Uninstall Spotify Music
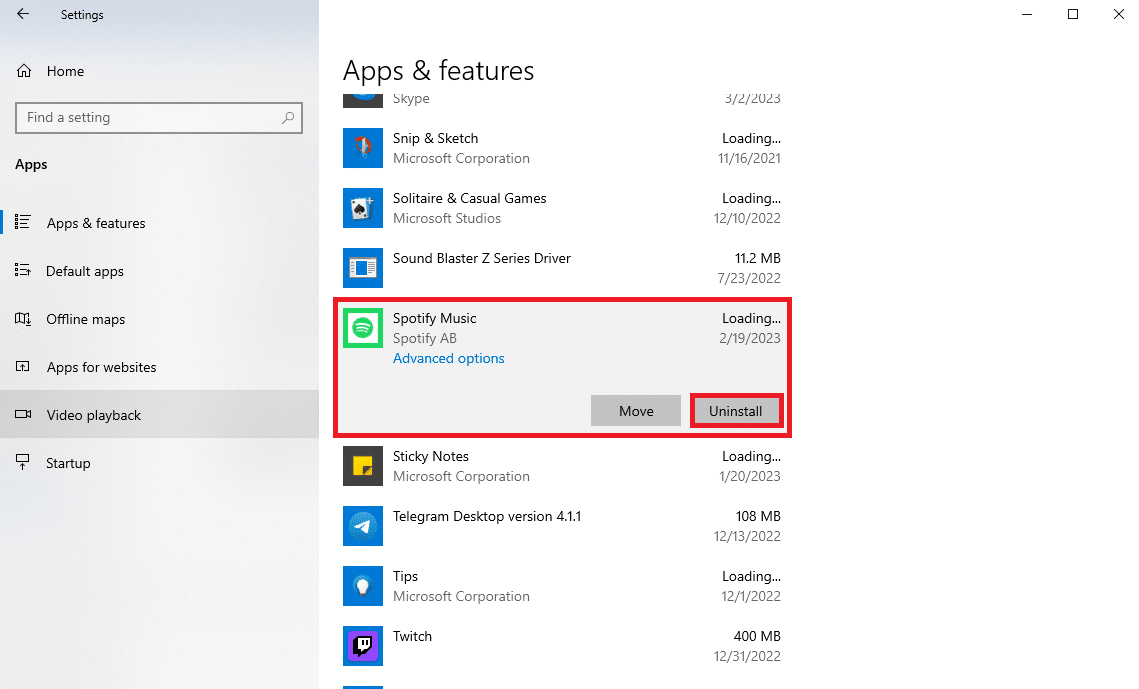The image size is (1139, 689). tap(735, 411)
